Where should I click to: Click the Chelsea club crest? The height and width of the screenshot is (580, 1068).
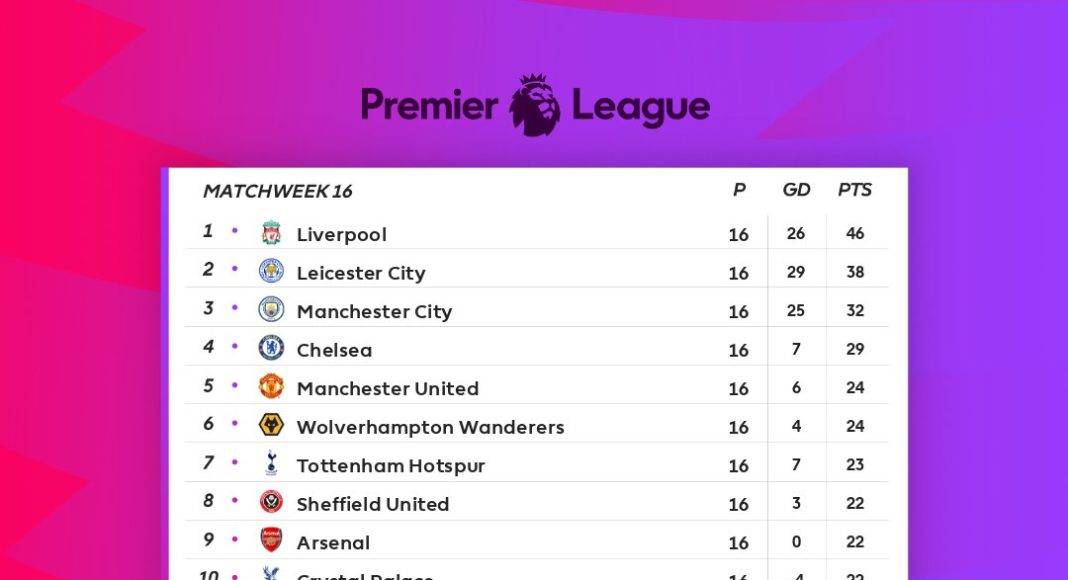[271, 348]
